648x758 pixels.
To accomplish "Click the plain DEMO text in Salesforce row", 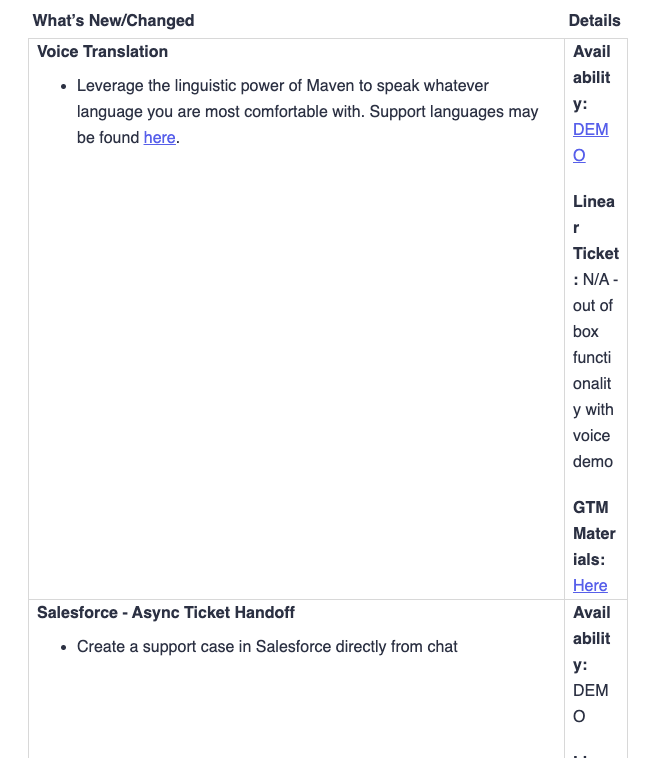I will [x=590, y=703].
